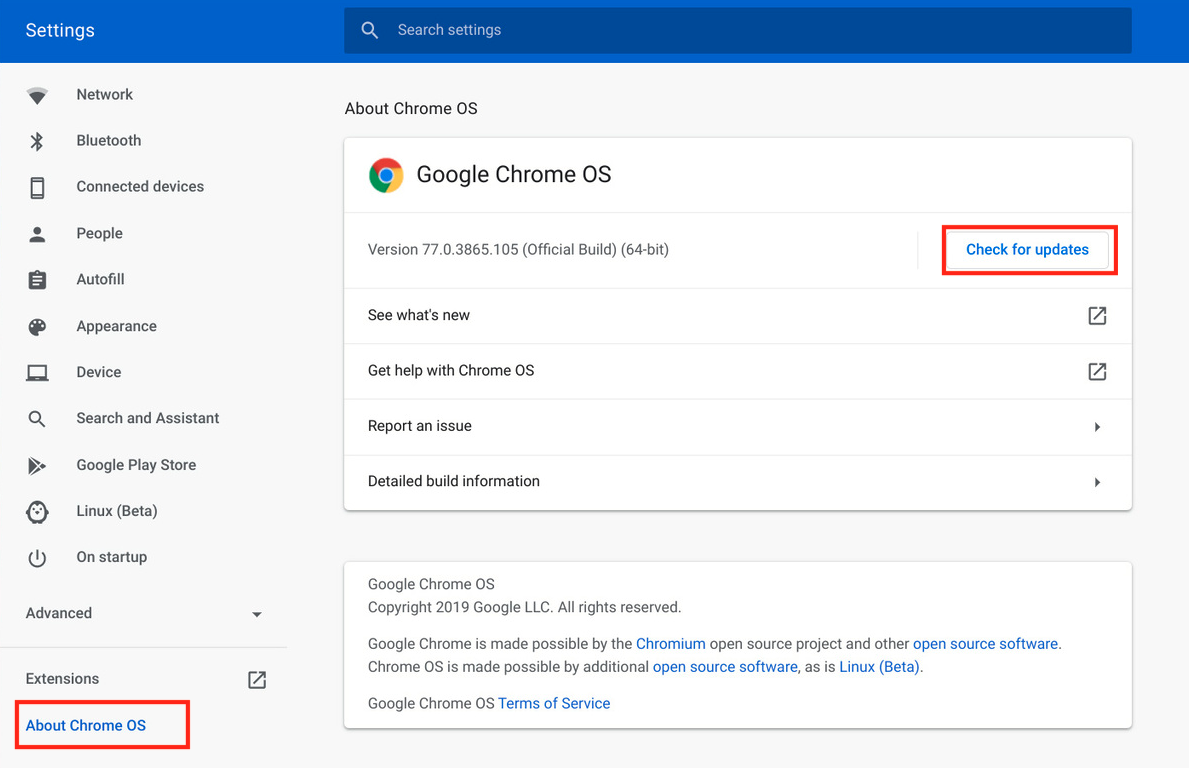Open Linux (Beta) settings
1189x768 pixels.
pos(117,511)
